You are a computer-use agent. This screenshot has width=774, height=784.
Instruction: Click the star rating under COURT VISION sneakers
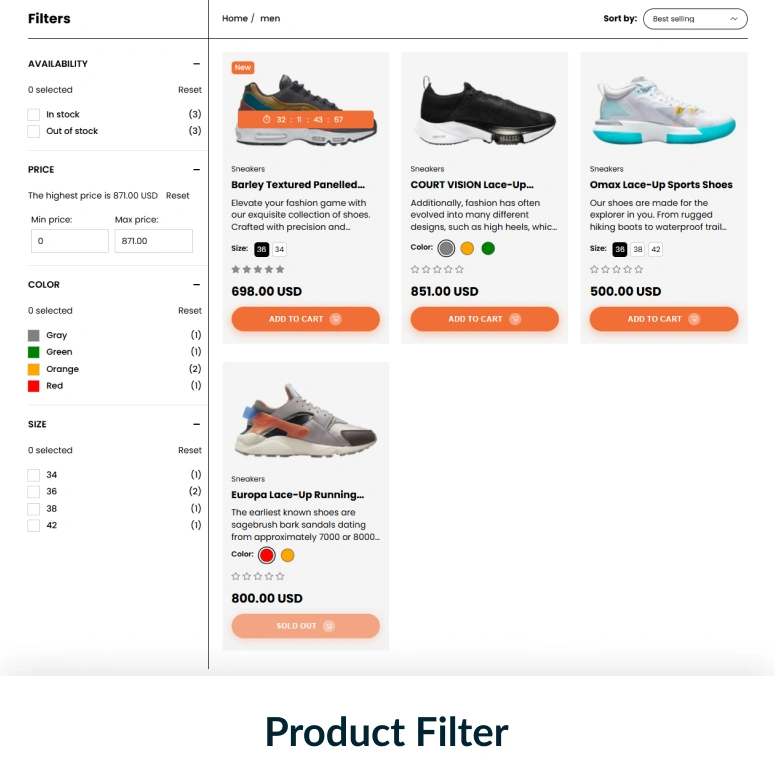tap(437, 269)
